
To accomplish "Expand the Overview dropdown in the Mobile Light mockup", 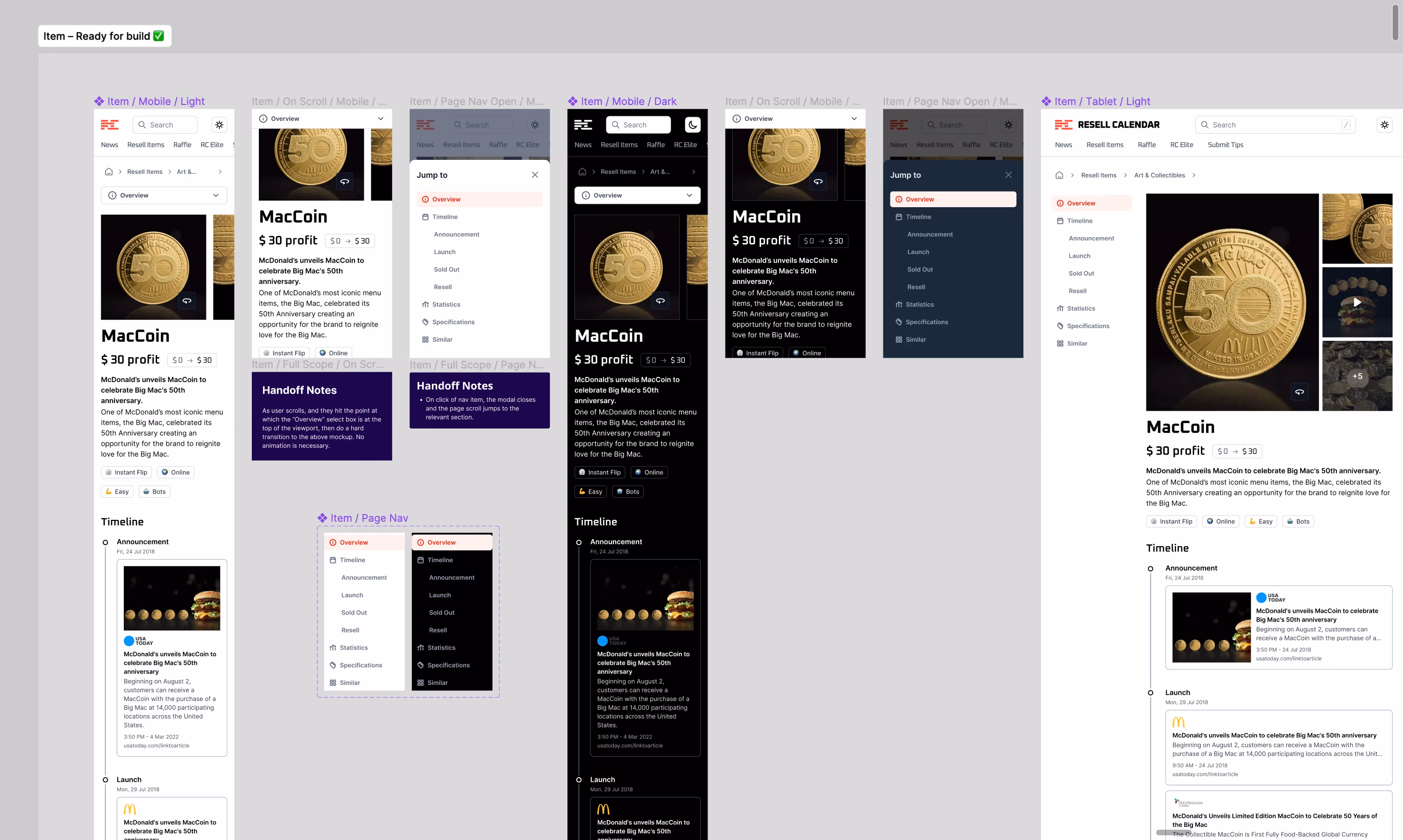I will [215, 195].
